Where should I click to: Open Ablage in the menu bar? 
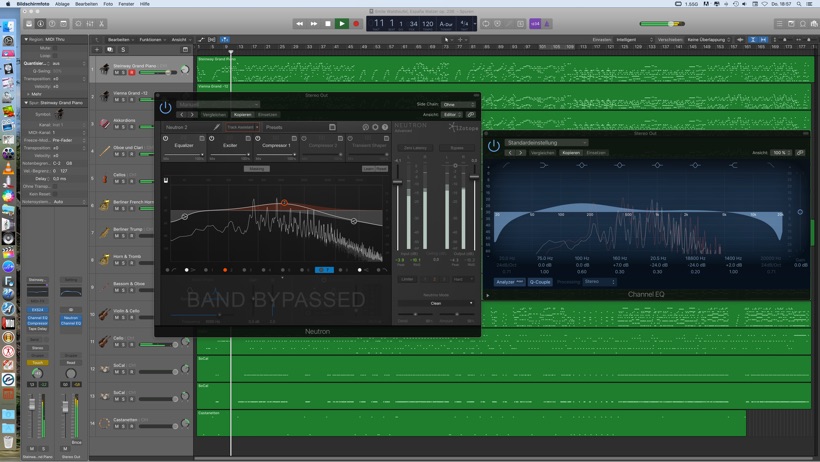pyautogui.click(x=62, y=4)
